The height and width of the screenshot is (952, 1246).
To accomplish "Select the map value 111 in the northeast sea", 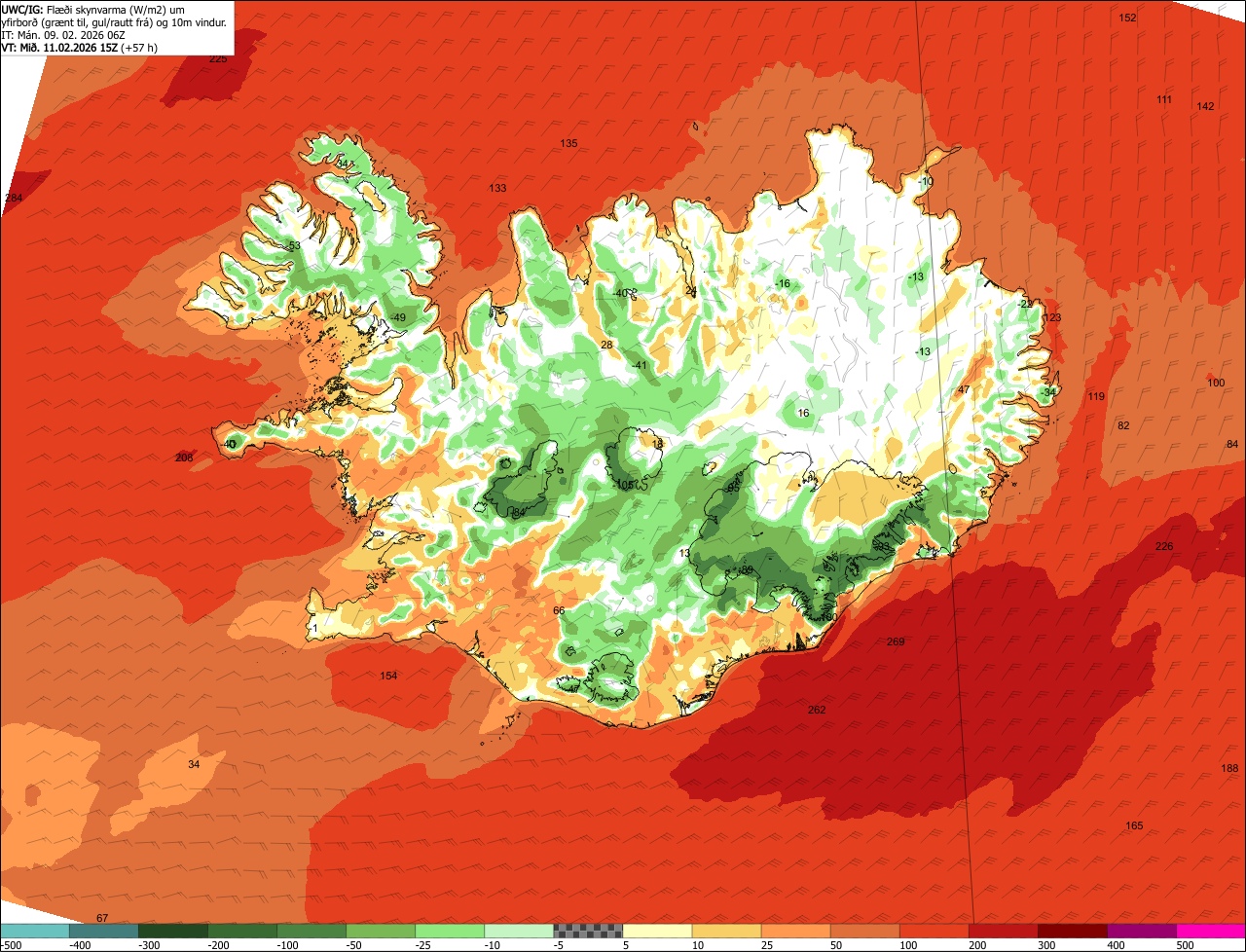I will click(x=1164, y=100).
